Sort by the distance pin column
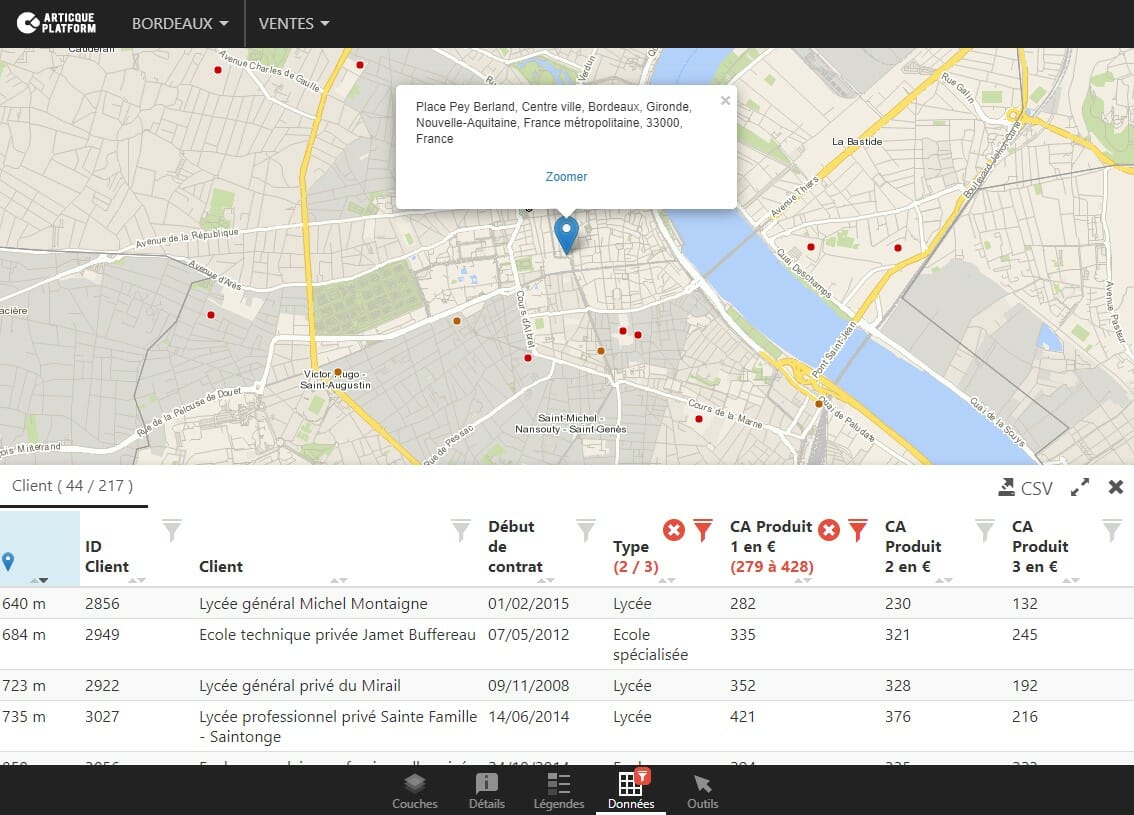This screenshot has width=1134, height=815. tap(40, 580)
